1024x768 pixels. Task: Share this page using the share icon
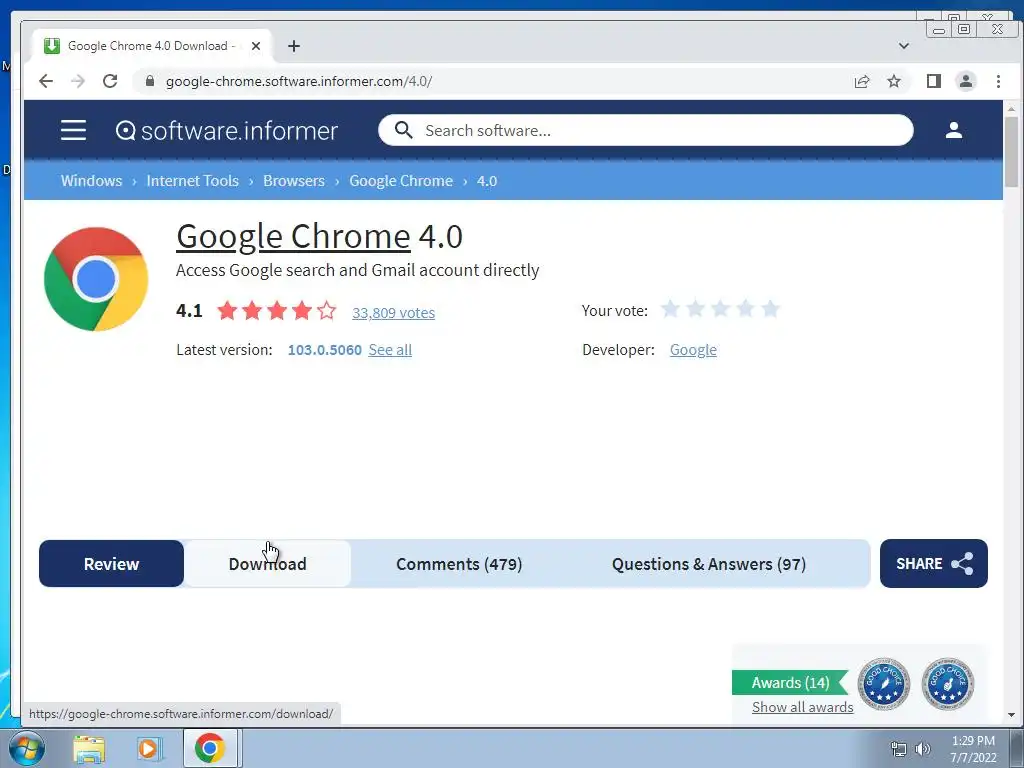tap(862, 81)
